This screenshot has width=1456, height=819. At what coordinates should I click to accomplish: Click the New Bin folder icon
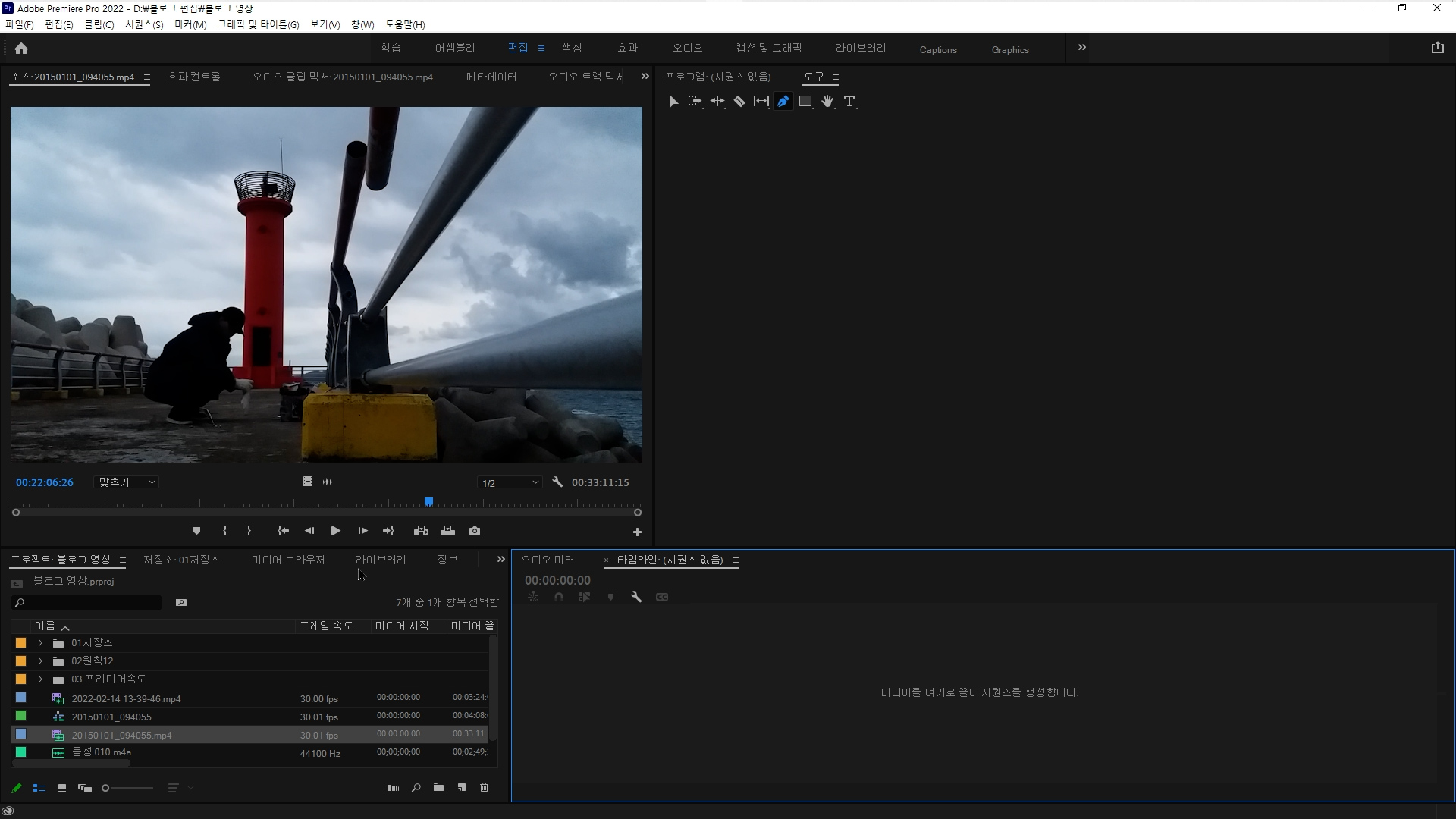[x=438, y=788]
